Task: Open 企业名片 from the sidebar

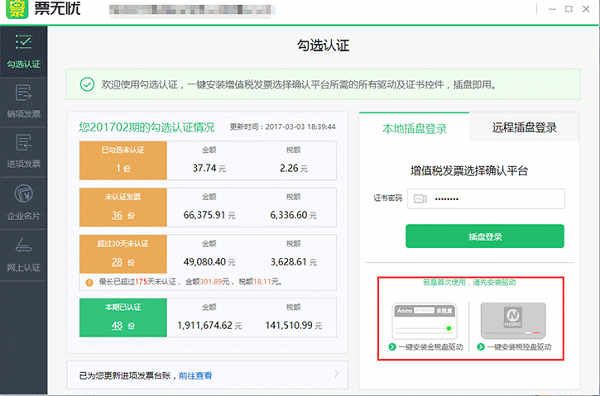Action: (24, 203)
